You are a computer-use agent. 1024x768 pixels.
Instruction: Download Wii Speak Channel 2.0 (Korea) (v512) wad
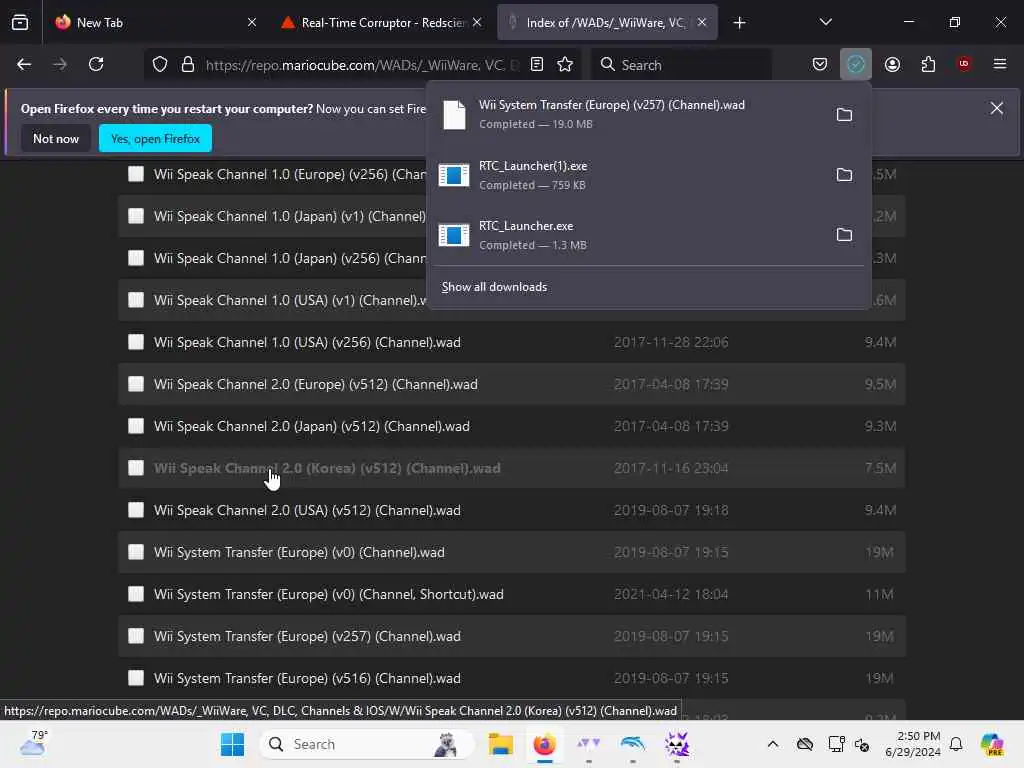coord(327,468)
